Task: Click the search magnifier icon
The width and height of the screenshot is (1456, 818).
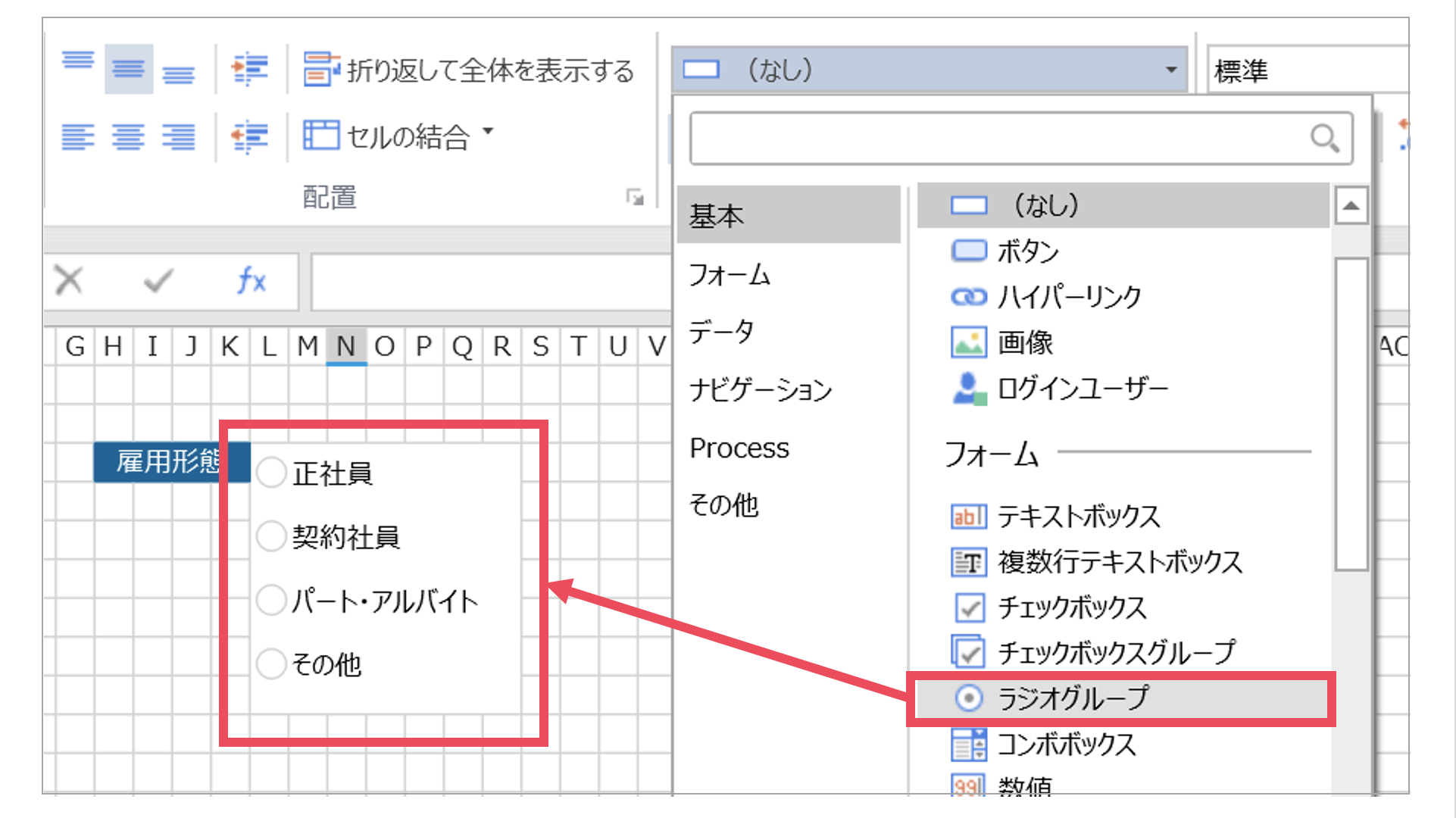Action: 1324,139
